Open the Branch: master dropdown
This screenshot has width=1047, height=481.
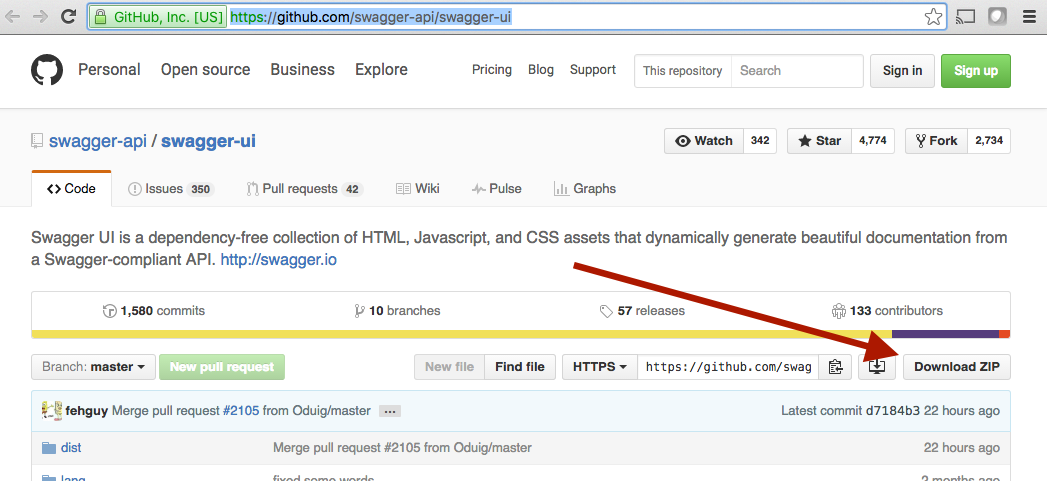[x=93, y=367]
